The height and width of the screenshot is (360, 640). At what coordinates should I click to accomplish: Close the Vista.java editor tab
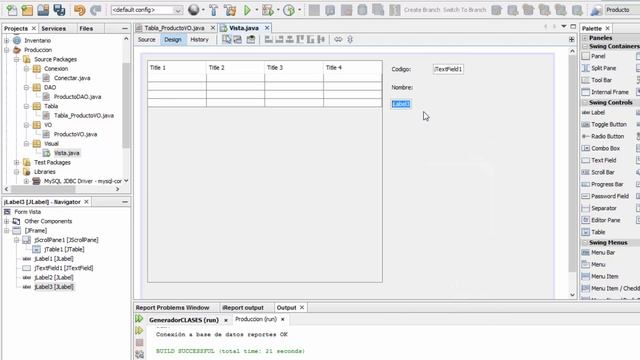[x=267, y=28]
